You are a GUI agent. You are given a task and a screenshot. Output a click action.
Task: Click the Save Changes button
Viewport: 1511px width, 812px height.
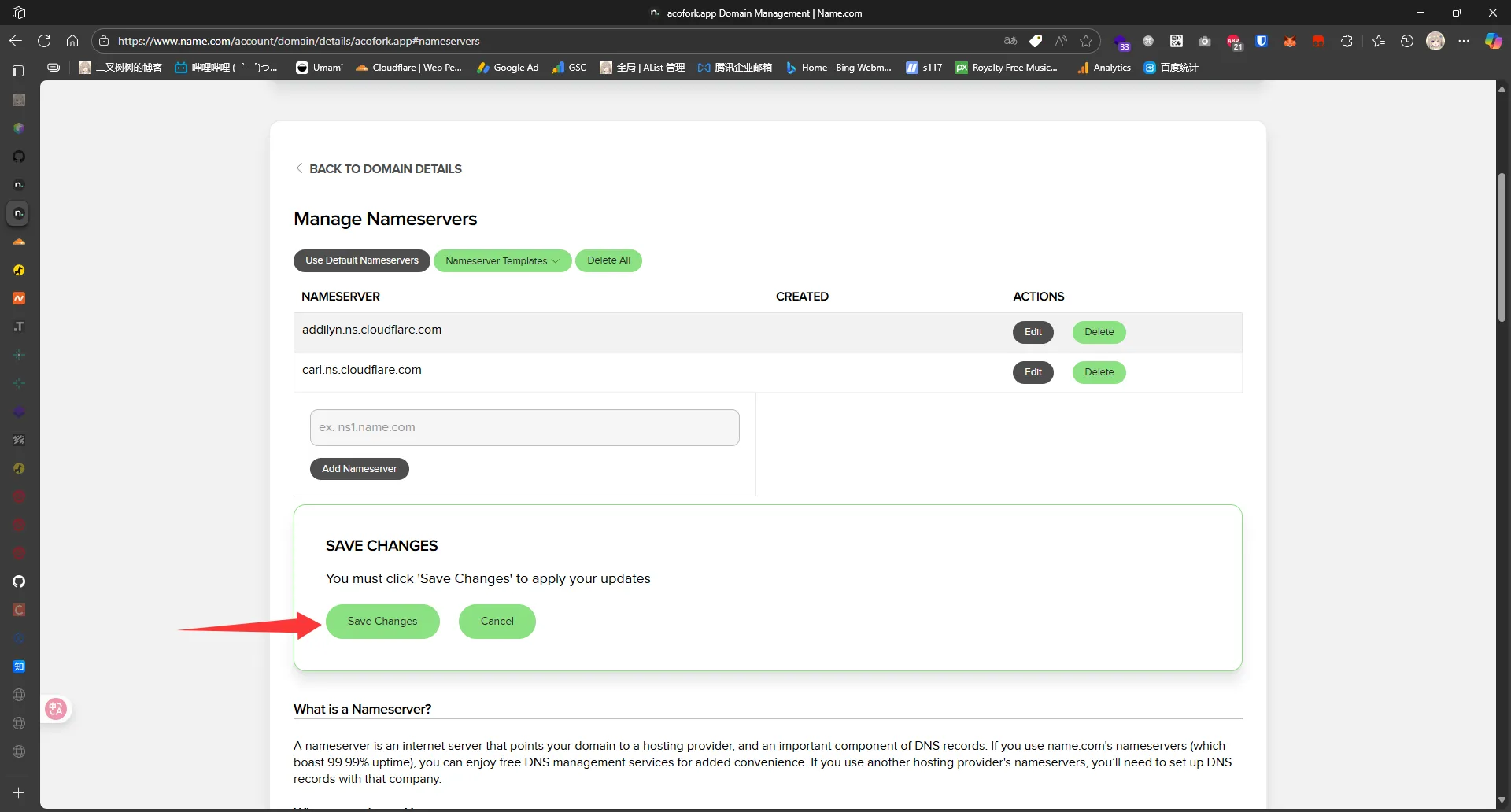(x=382, y=622)
